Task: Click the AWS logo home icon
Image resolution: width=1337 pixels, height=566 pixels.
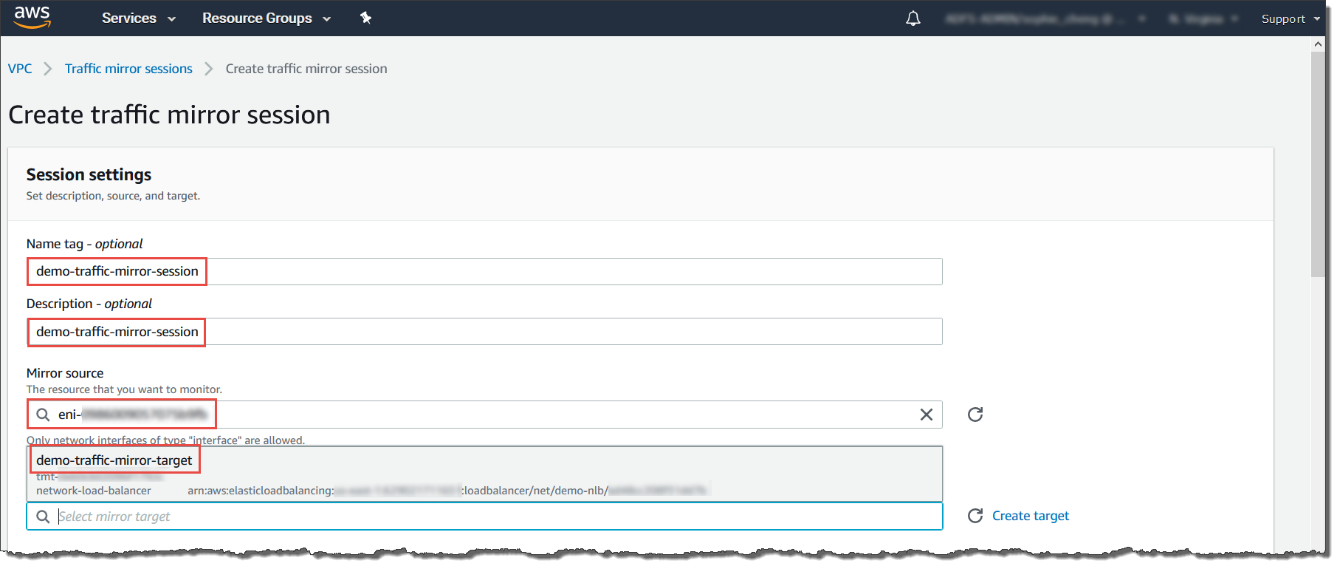Action: pyautogui.click(x=33, y=17)
